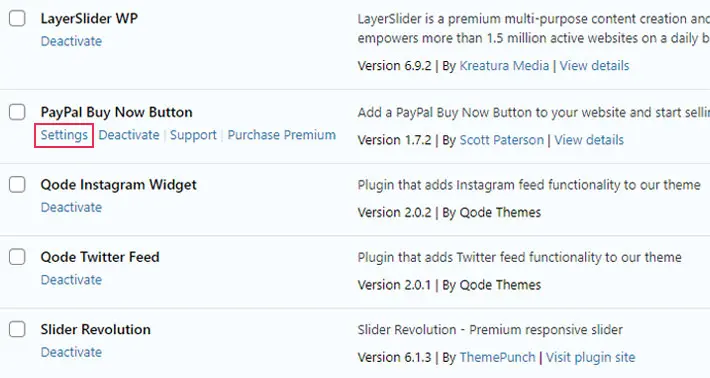This screenshot has height=378, width=710.
Task: Check the Qode Instagram Widget checkbox
Action: (17, 184)
